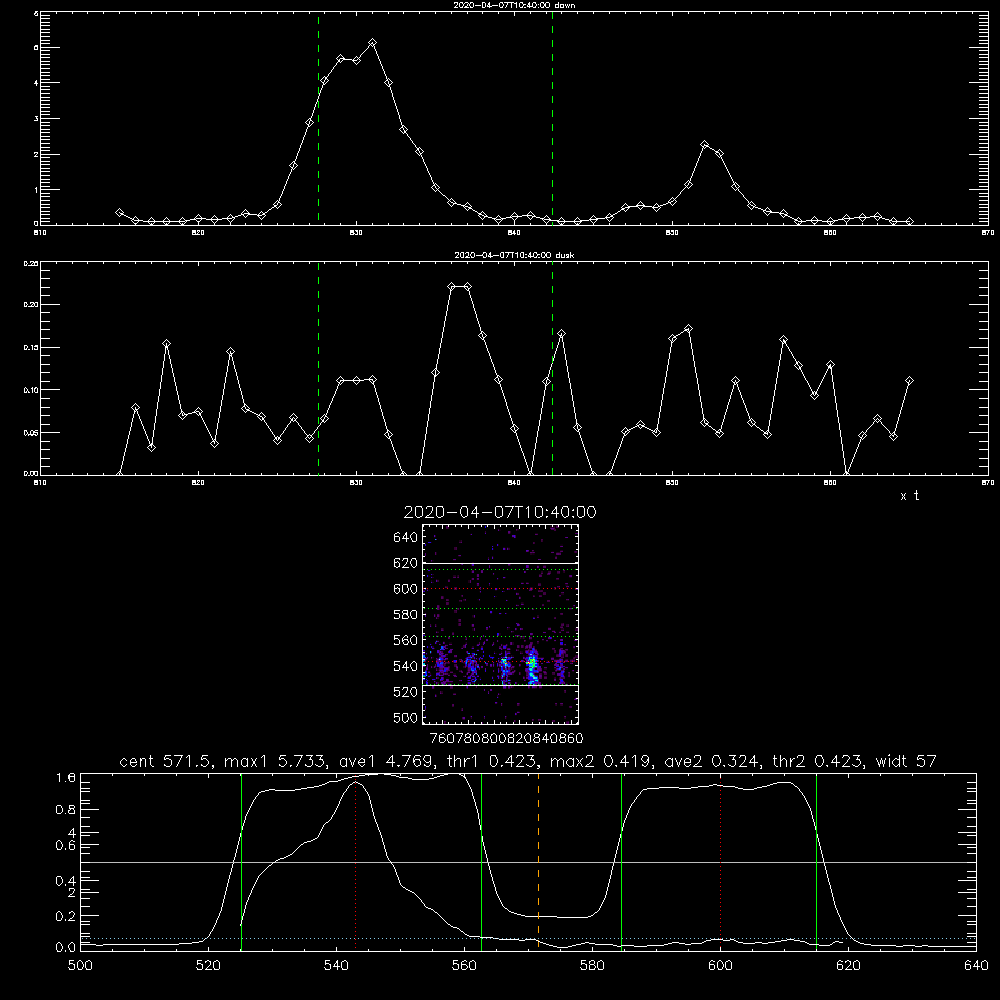Click the "0.8" y-axis label of bottom plot
This screenshot has width=1000, height=1000.
click(66, 809)
